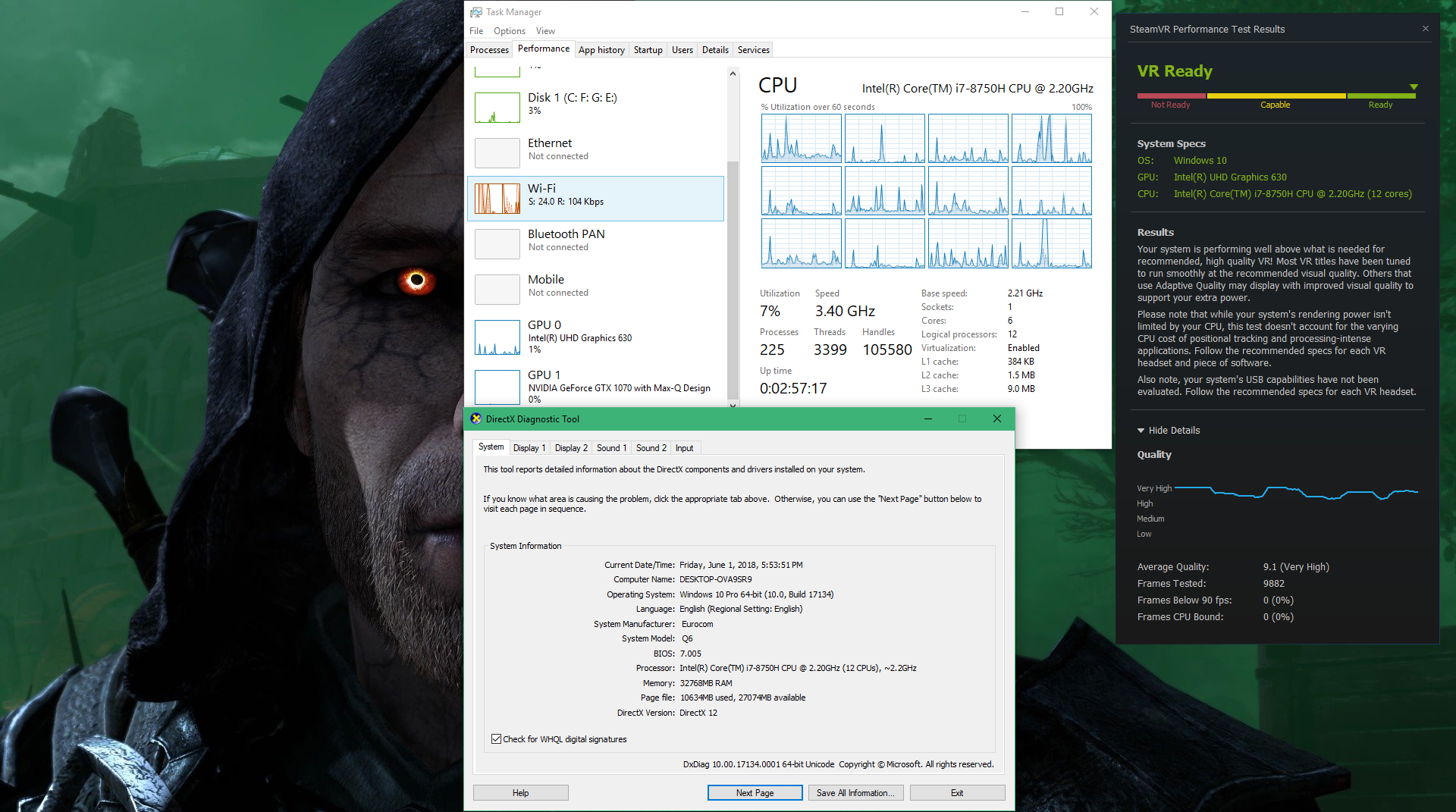The height and width of the screenshot is (812, 1456).
Task: Click the first logical processor graph
Action: click(801, 138)
